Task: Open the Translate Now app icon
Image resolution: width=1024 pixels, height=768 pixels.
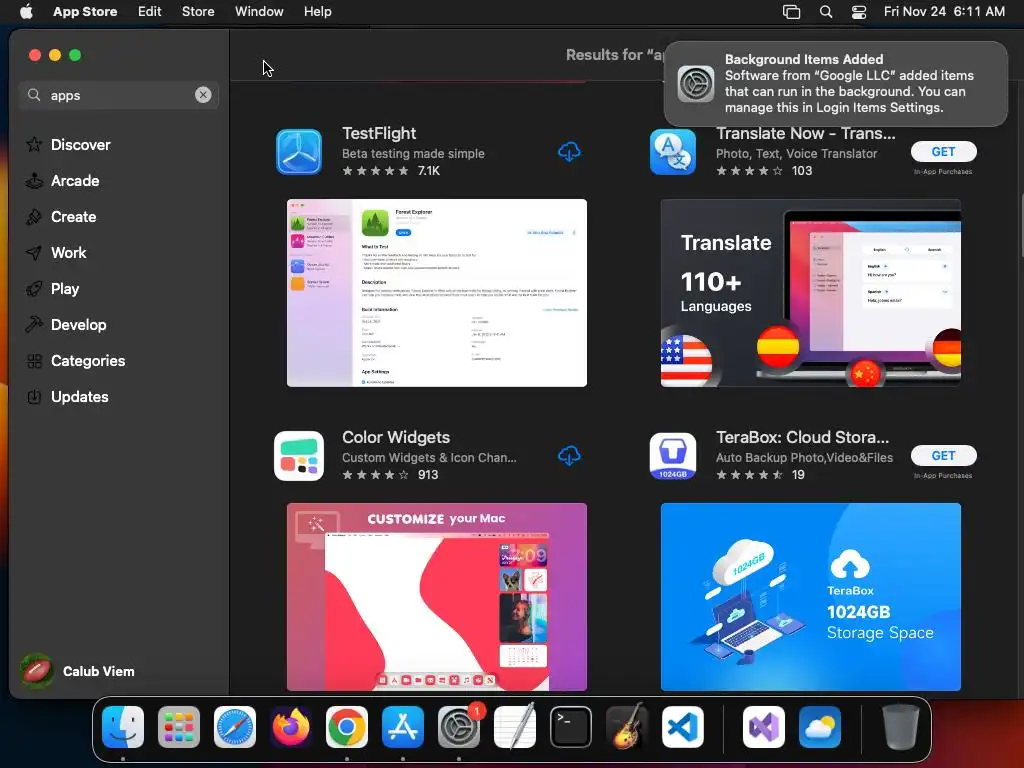Action: [x=673, y=152]
